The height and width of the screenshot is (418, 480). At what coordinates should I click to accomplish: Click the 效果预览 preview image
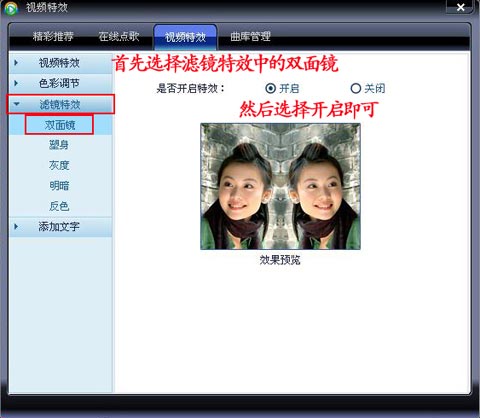[x=280, y=186]
